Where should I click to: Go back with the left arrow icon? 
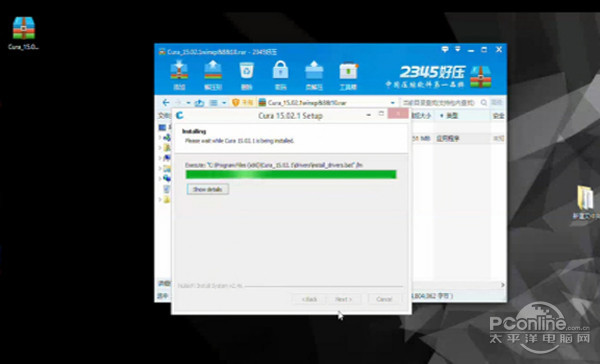tap(166, 103)
